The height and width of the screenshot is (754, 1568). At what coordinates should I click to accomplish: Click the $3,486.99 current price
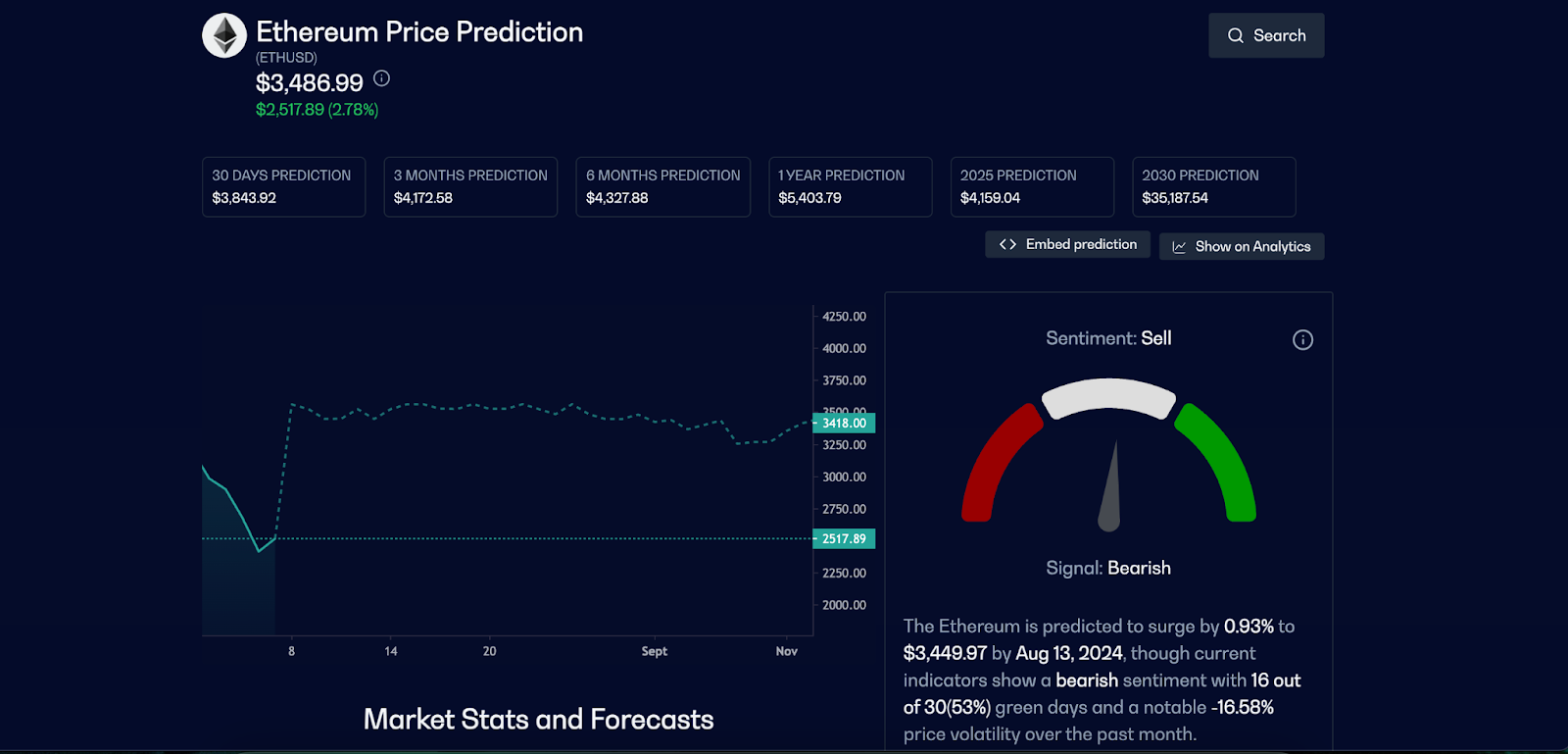point(310,83)
